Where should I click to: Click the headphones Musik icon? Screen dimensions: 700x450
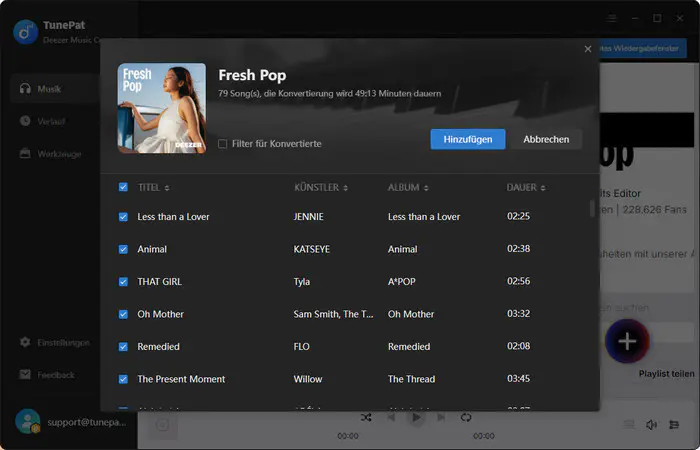click(25, 88)
